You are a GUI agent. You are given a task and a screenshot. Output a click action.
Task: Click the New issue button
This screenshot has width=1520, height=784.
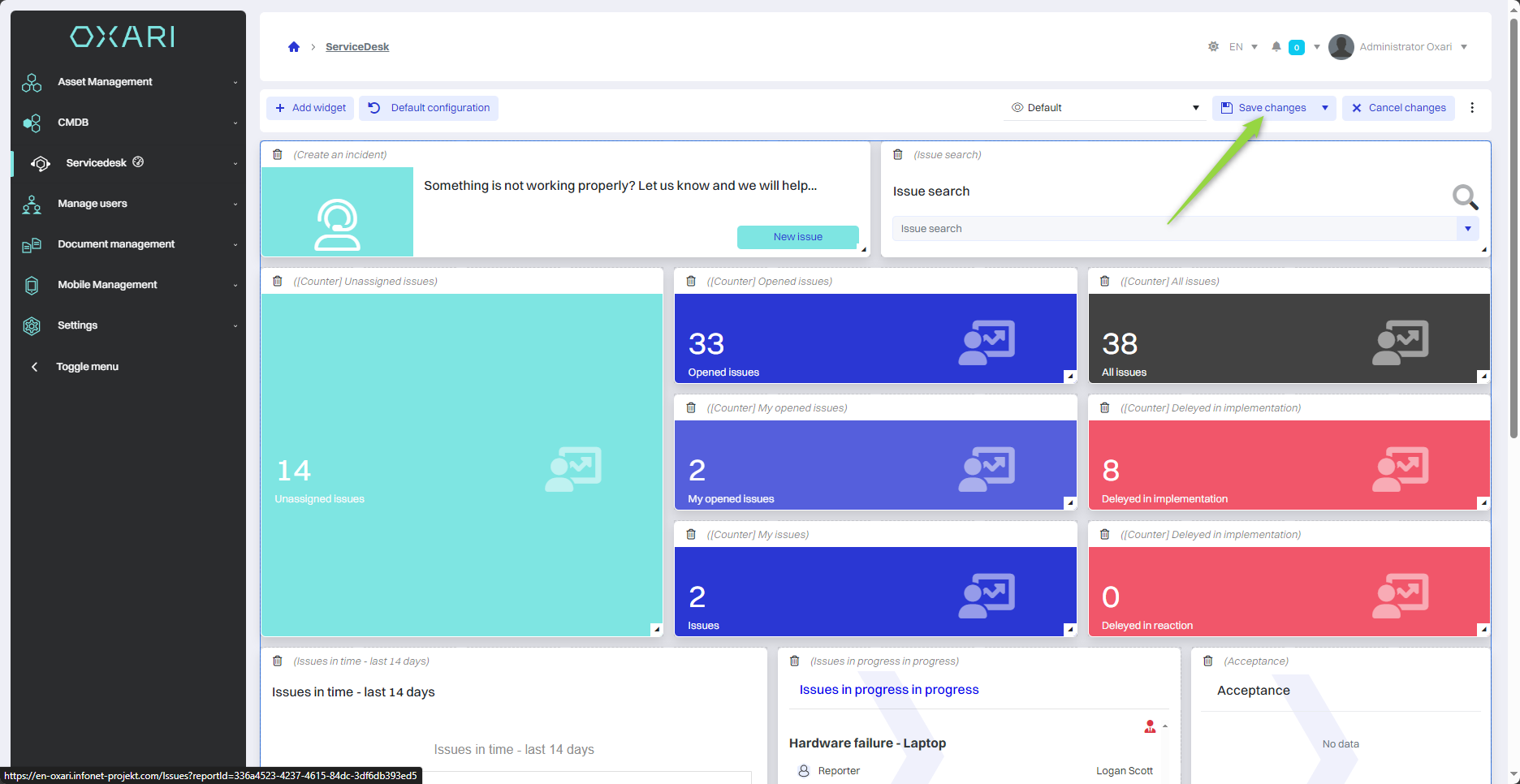[797, 237]
